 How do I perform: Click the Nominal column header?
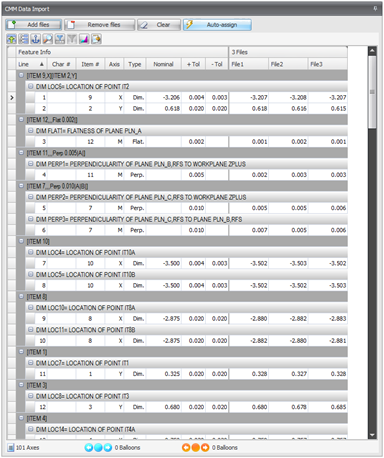click(x=163, y=64)
